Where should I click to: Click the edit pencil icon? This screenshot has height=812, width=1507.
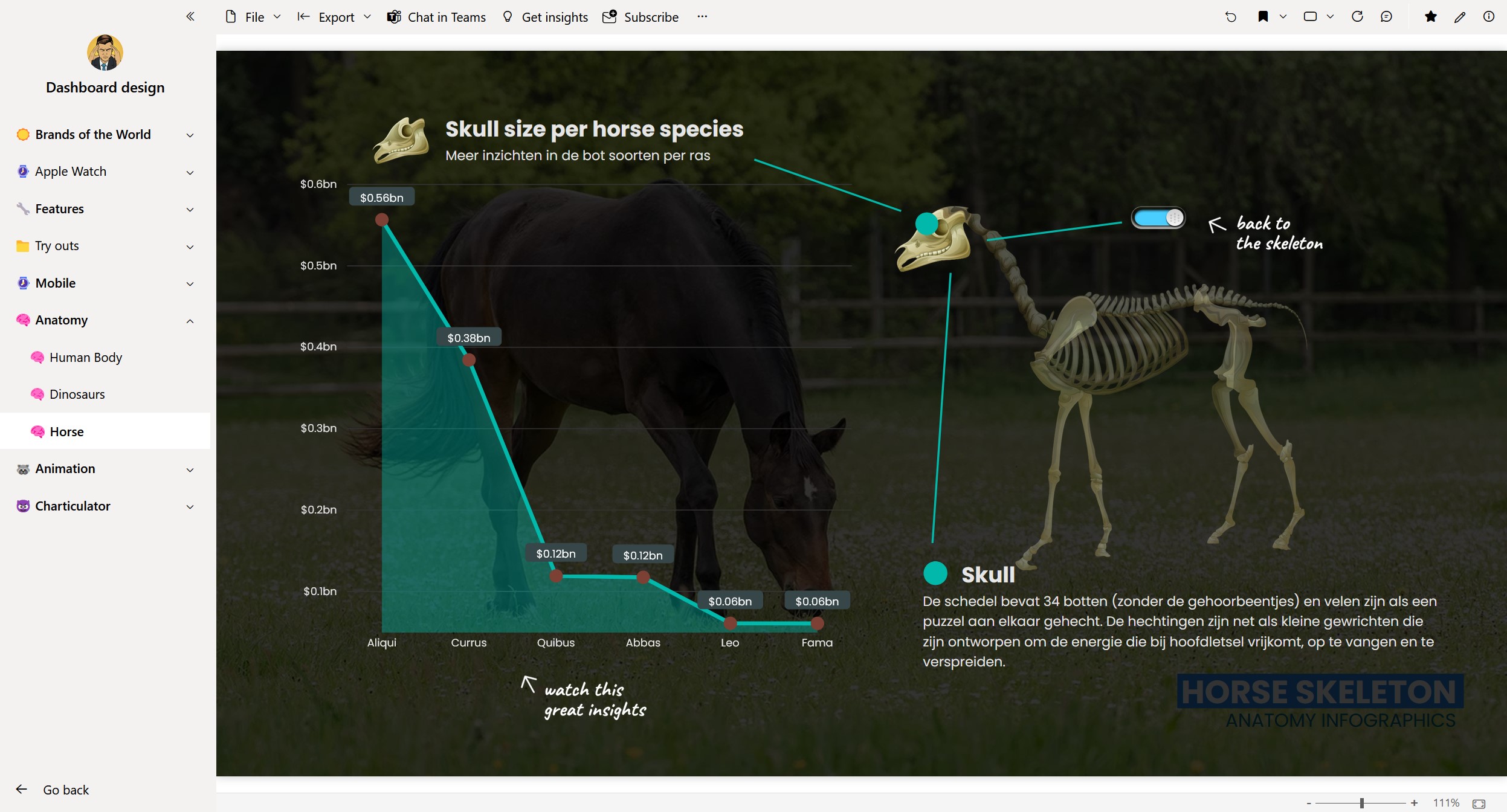click(x=1460, y=17)
